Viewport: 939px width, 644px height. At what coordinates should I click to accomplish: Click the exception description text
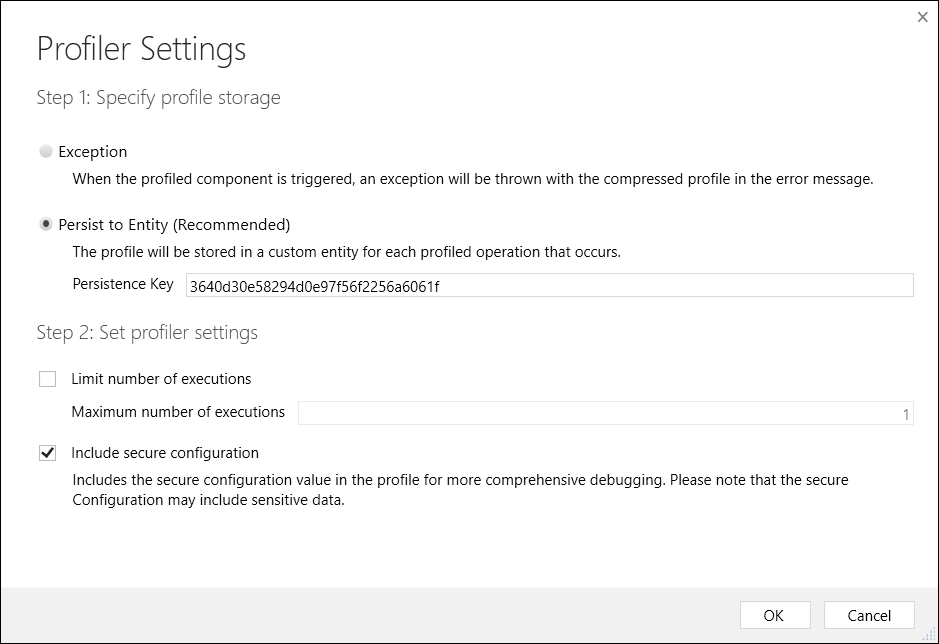click(473, 179)
